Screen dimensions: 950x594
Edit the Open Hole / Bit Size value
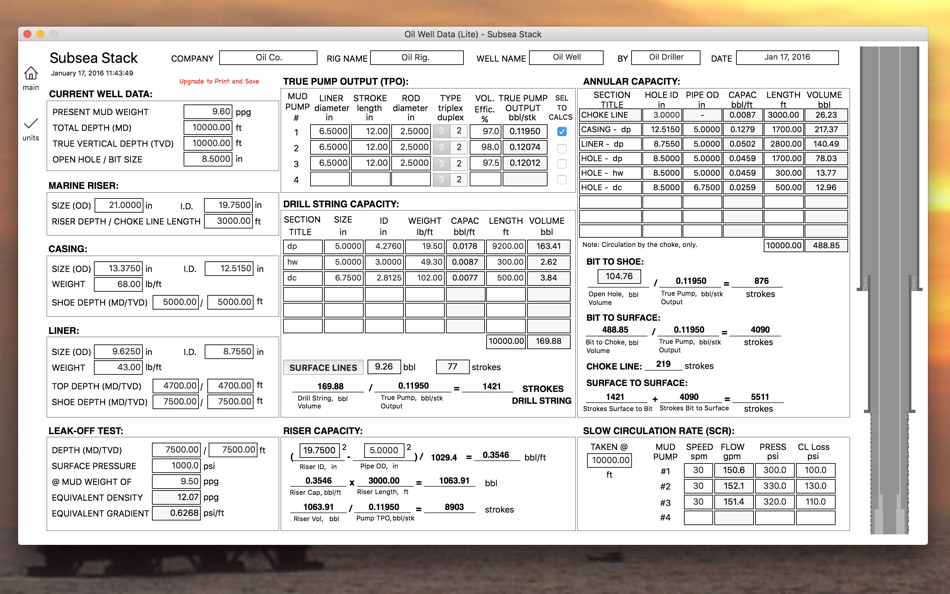point(208,159)
